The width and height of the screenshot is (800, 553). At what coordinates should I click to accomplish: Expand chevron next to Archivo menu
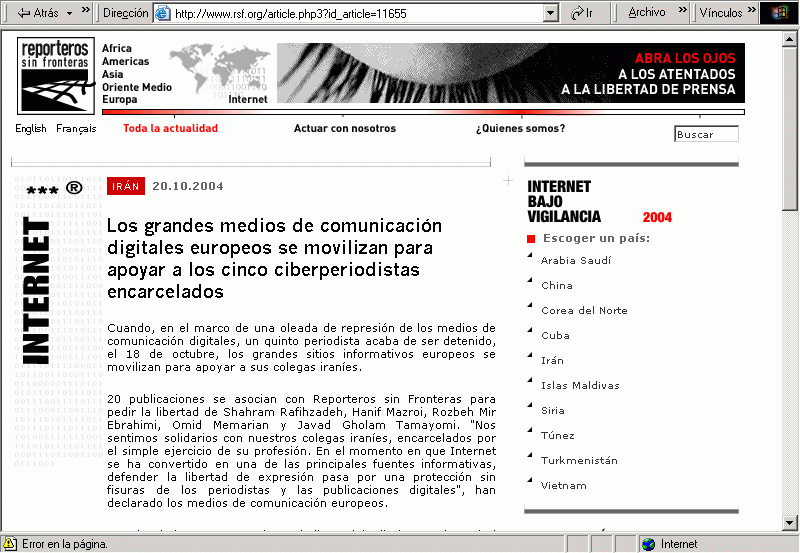point(683,10)
